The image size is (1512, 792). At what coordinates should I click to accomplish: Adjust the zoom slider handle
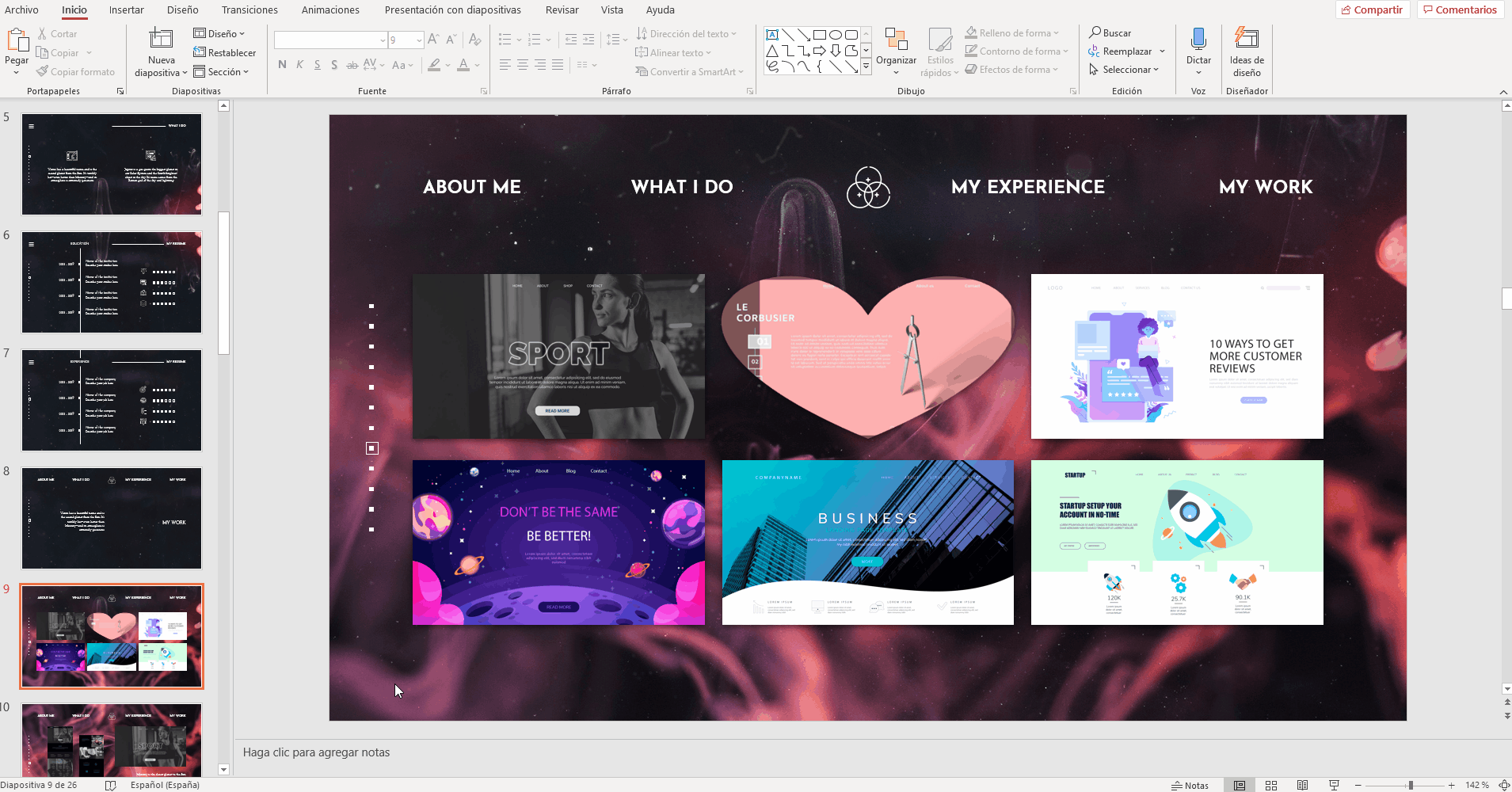pos(1411,785)
